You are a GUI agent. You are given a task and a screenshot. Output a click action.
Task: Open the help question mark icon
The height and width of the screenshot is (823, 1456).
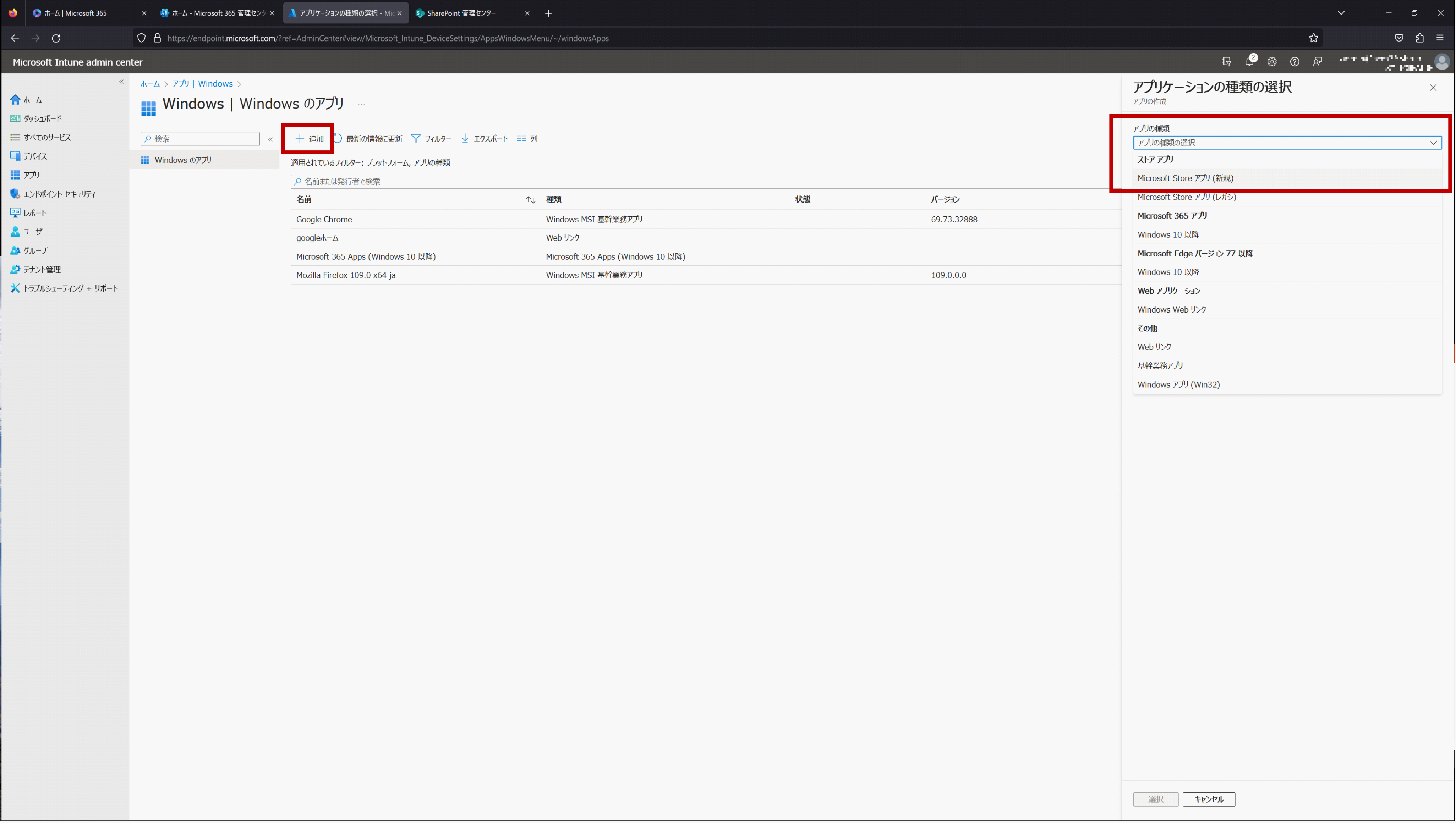click(1294, 62)
